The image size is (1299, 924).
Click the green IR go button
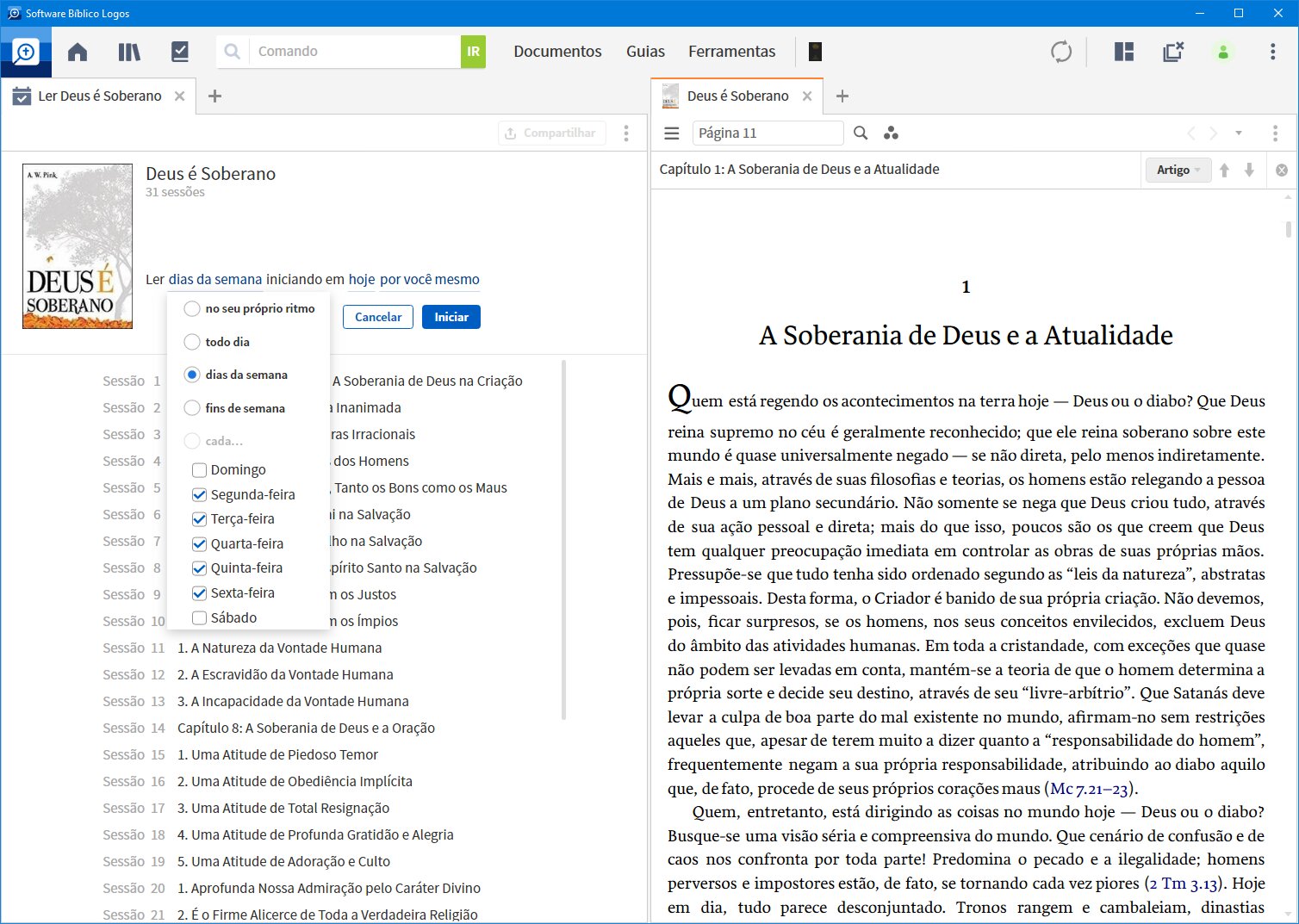[473, 52]
